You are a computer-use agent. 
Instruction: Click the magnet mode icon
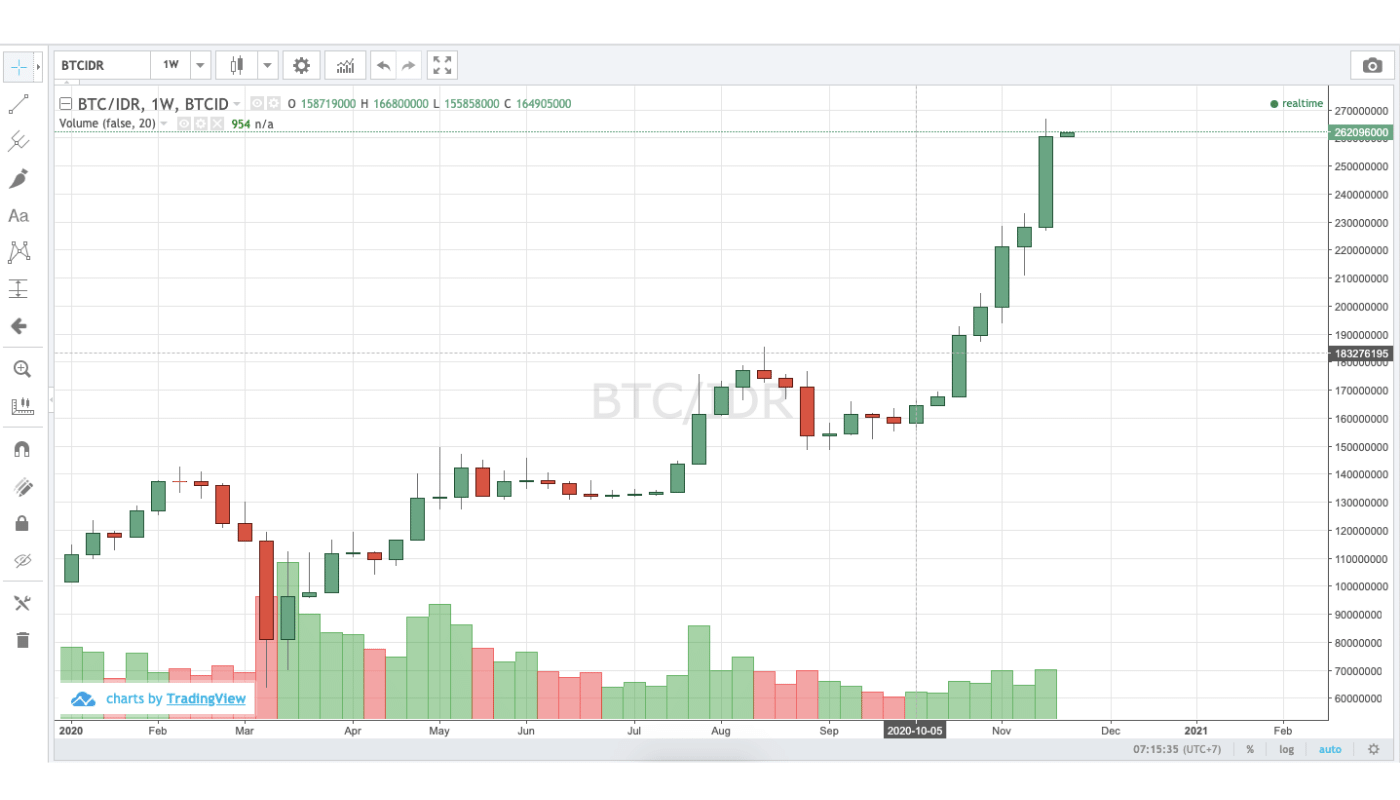(x=21, y=450)
